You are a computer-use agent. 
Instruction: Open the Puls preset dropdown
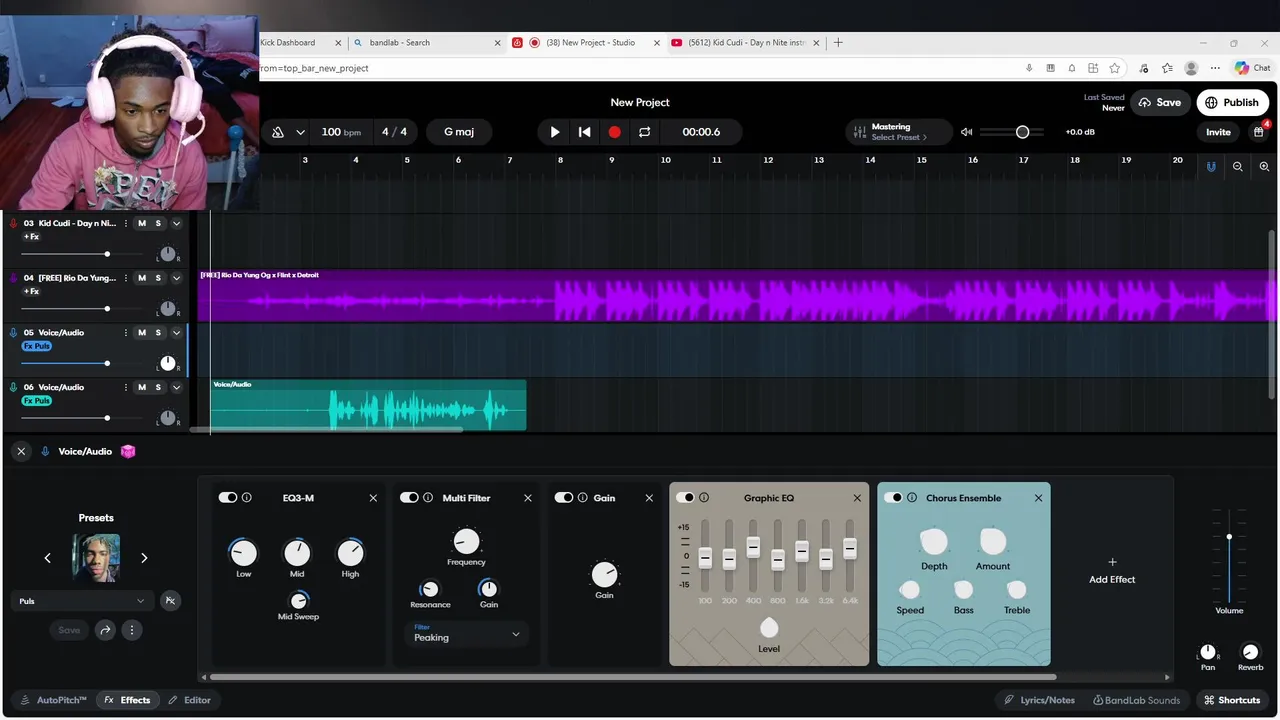pos(82,601)
